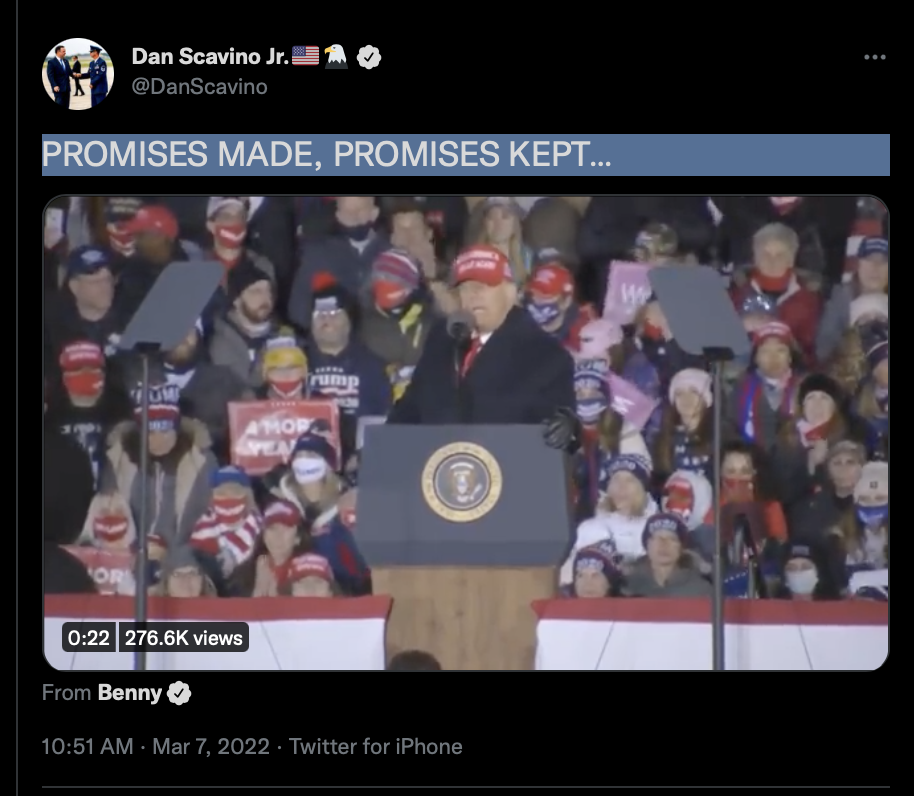Viewport: 914px width, 796px height.
Task: Open the Twitter for iPhone source link
Action: 376,746
